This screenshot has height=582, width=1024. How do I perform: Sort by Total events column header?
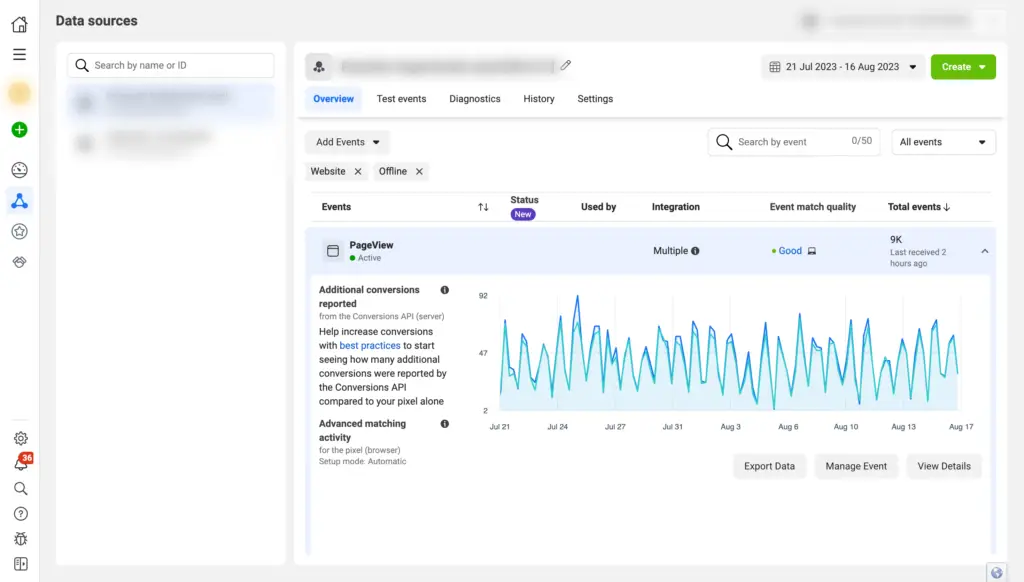[918, 207]
